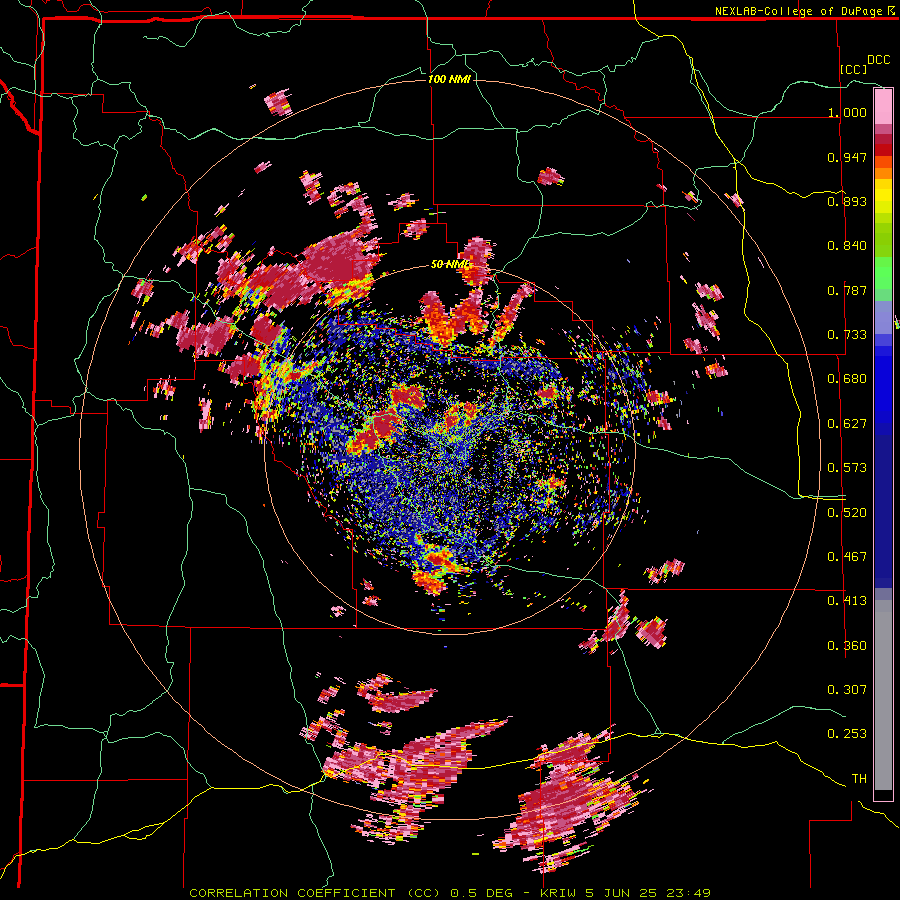Image resolution: width=900 pixels, height=900 pixels.
Task: Select the 0.360 legend value
Action: (847, 646)
